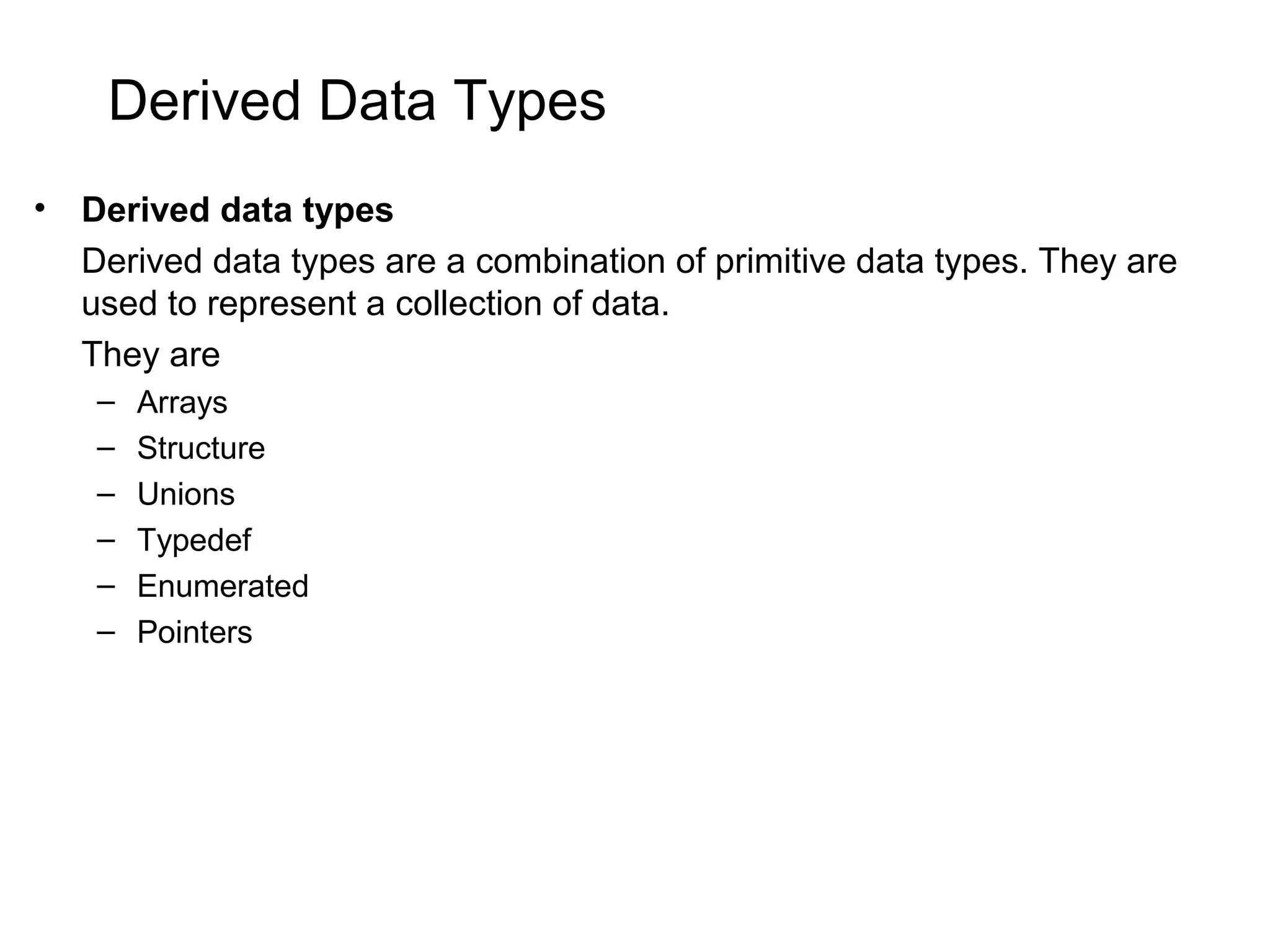The width and height of the screenshot is (1270, 952).
Task: Click the line used to represent a collection
Action: tap(376, 304)
